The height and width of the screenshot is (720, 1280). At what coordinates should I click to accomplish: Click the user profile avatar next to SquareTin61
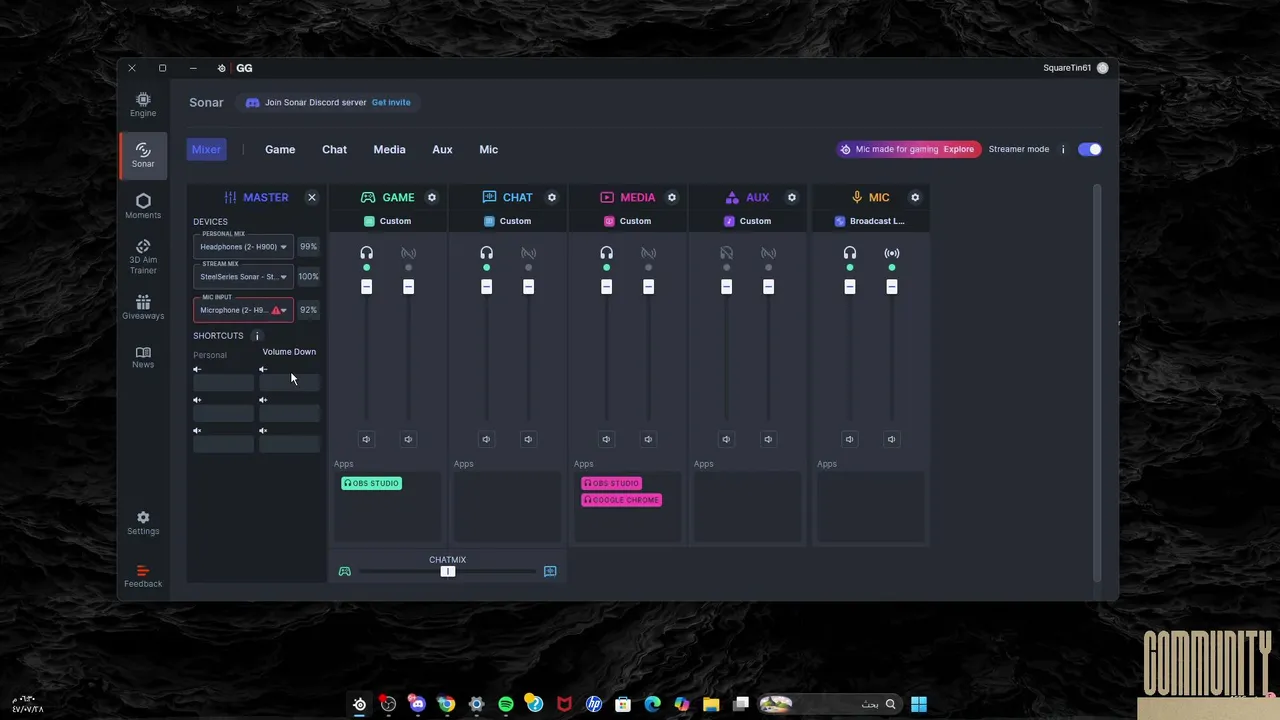pos(1103,68)
